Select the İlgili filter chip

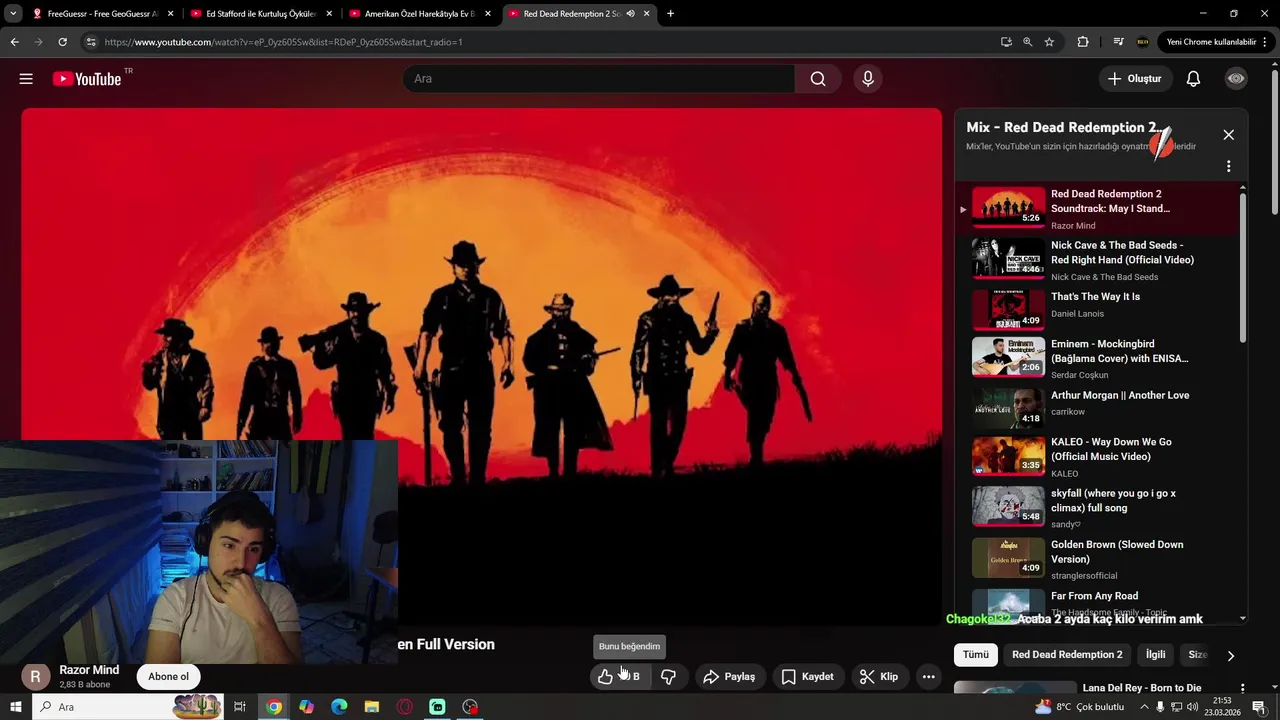1156,655
